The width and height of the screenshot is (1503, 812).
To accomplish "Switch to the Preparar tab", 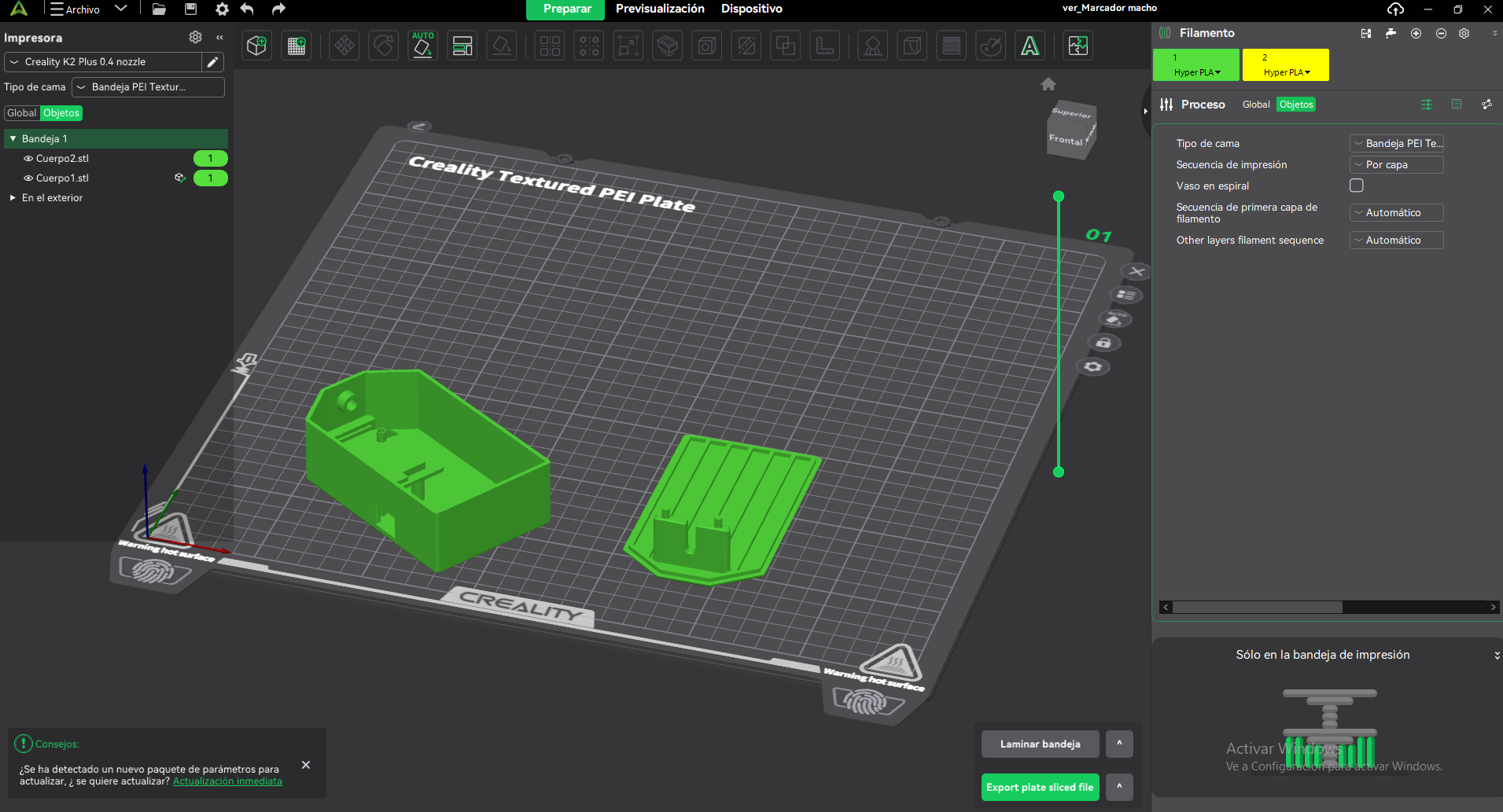I will click(566, 9).
